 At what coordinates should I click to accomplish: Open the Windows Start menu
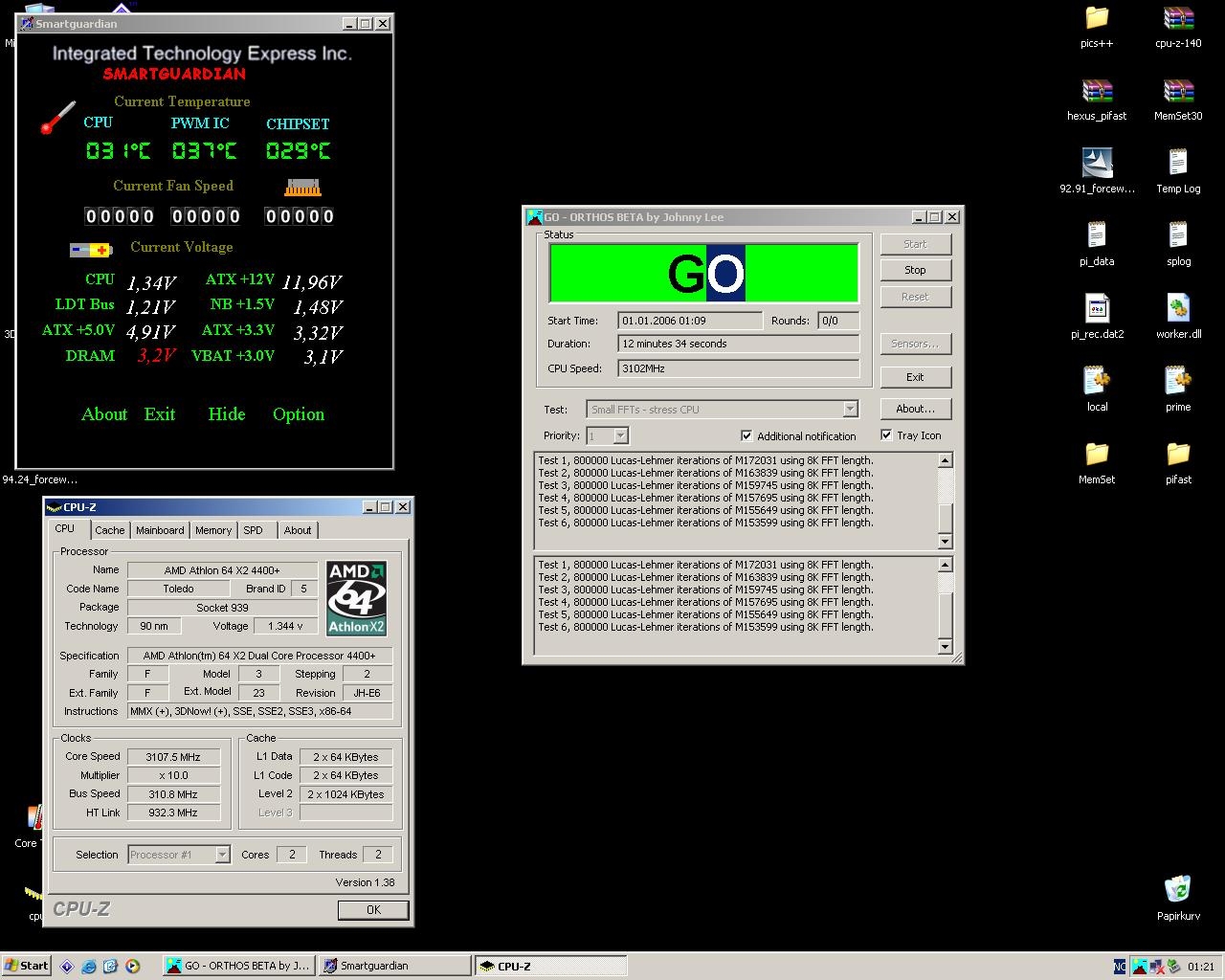(x=26, y=966)
